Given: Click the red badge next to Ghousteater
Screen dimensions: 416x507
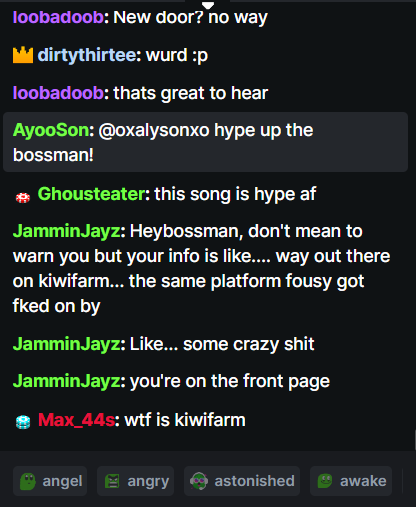Looking at the screenshot, I should [23, 197].
